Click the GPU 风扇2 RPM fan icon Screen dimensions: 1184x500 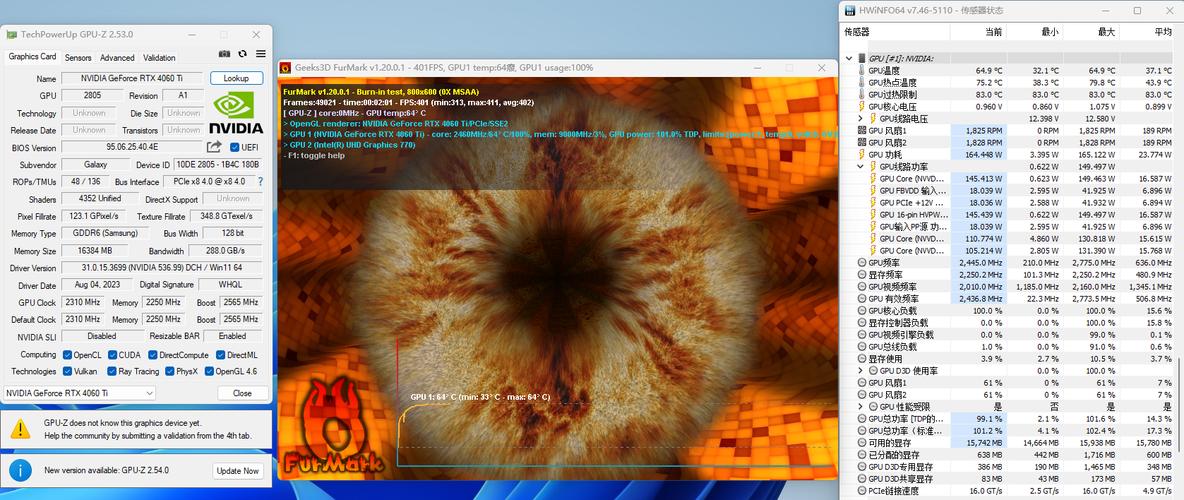click(x=862, y=142)
